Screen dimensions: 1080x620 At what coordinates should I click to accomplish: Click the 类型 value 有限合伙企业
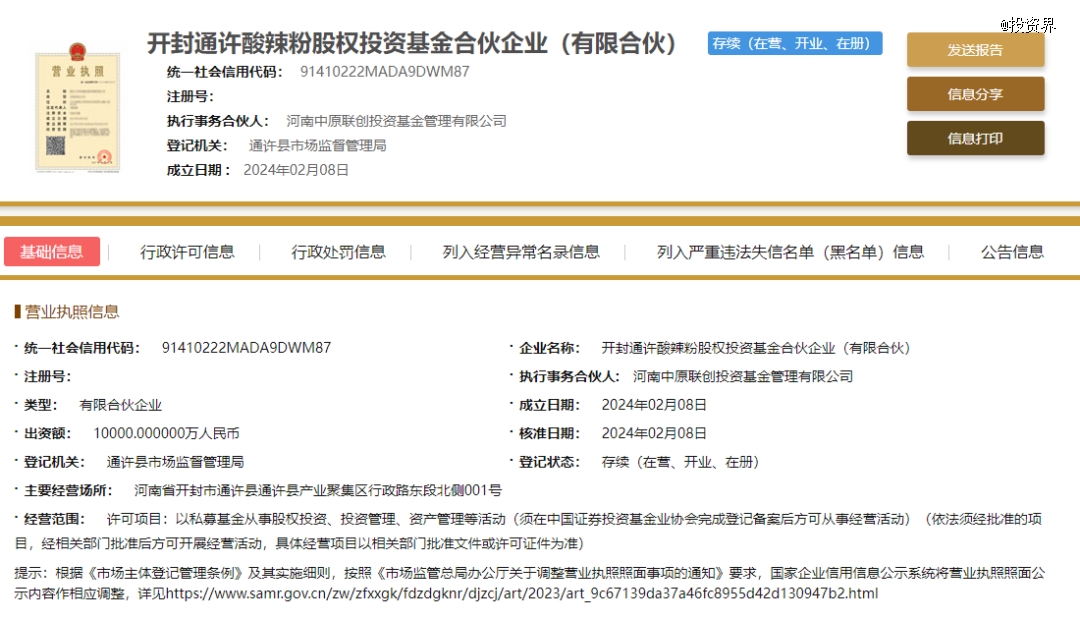pos(121,405)
